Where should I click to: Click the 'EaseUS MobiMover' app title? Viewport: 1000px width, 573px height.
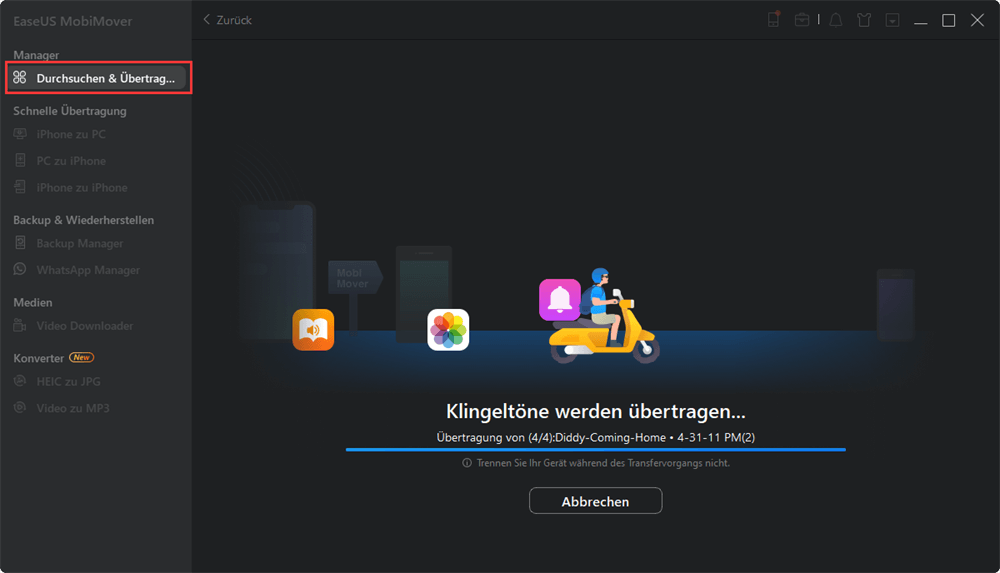coord(73,21)
